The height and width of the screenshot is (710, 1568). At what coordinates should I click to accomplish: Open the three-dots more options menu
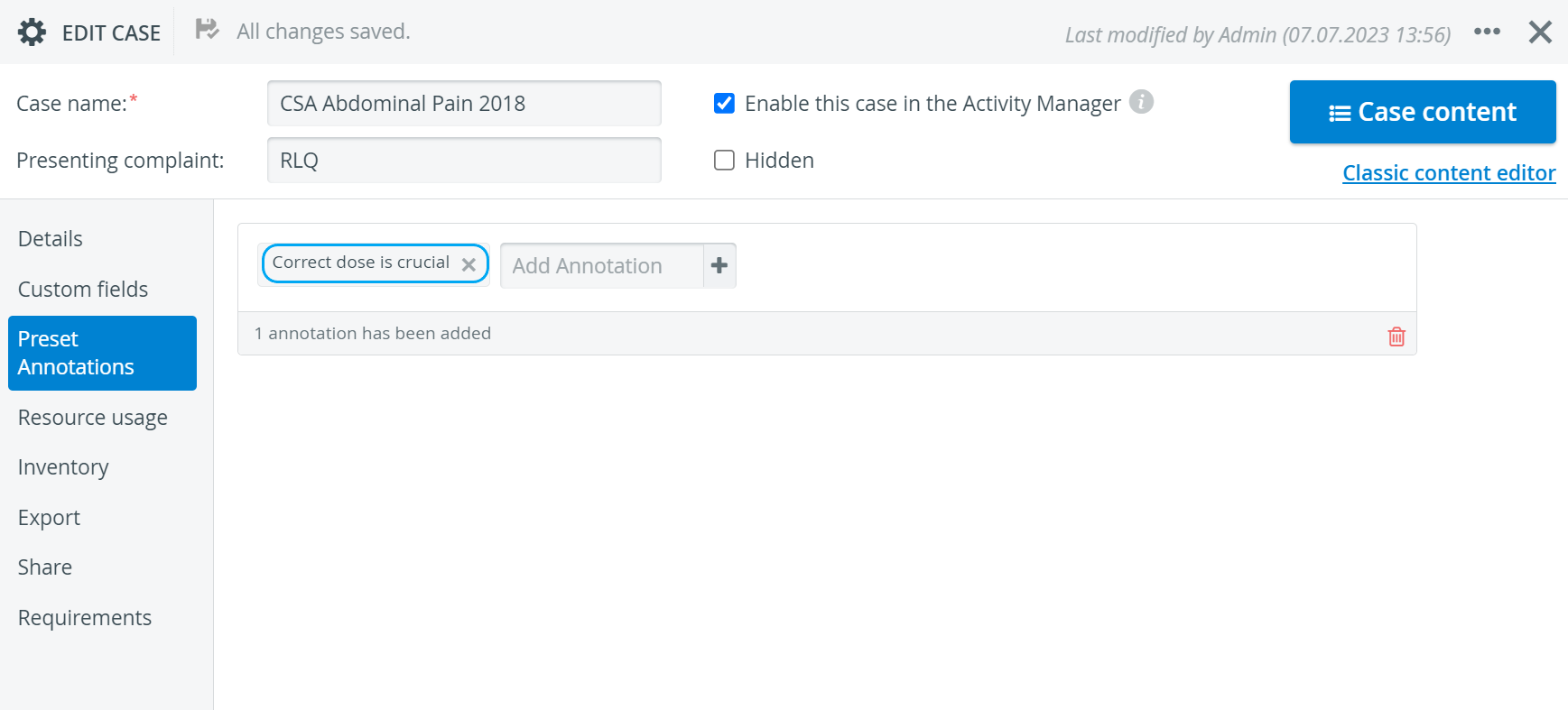(1487, 32)
